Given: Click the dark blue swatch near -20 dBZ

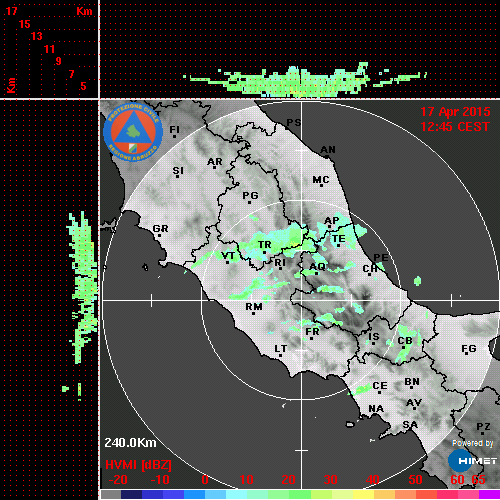Looking at the screenshot, I should [131, 494].
